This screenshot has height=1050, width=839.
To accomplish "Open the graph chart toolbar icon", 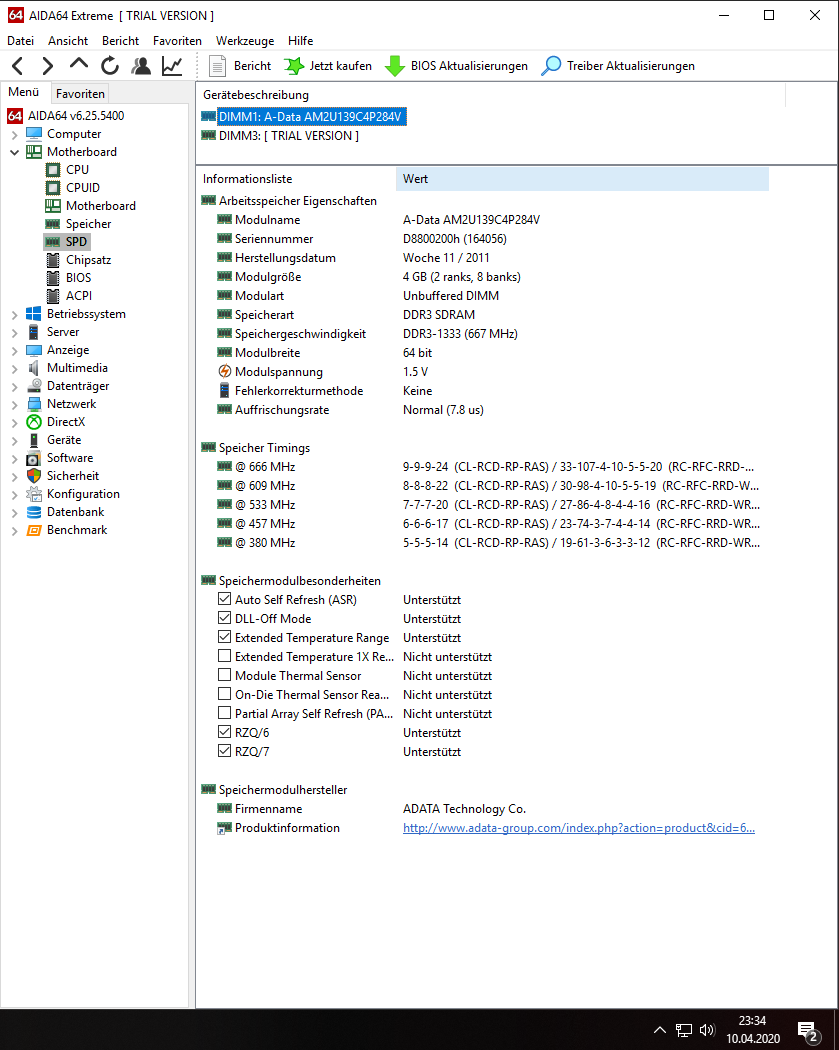I will 172,66.
